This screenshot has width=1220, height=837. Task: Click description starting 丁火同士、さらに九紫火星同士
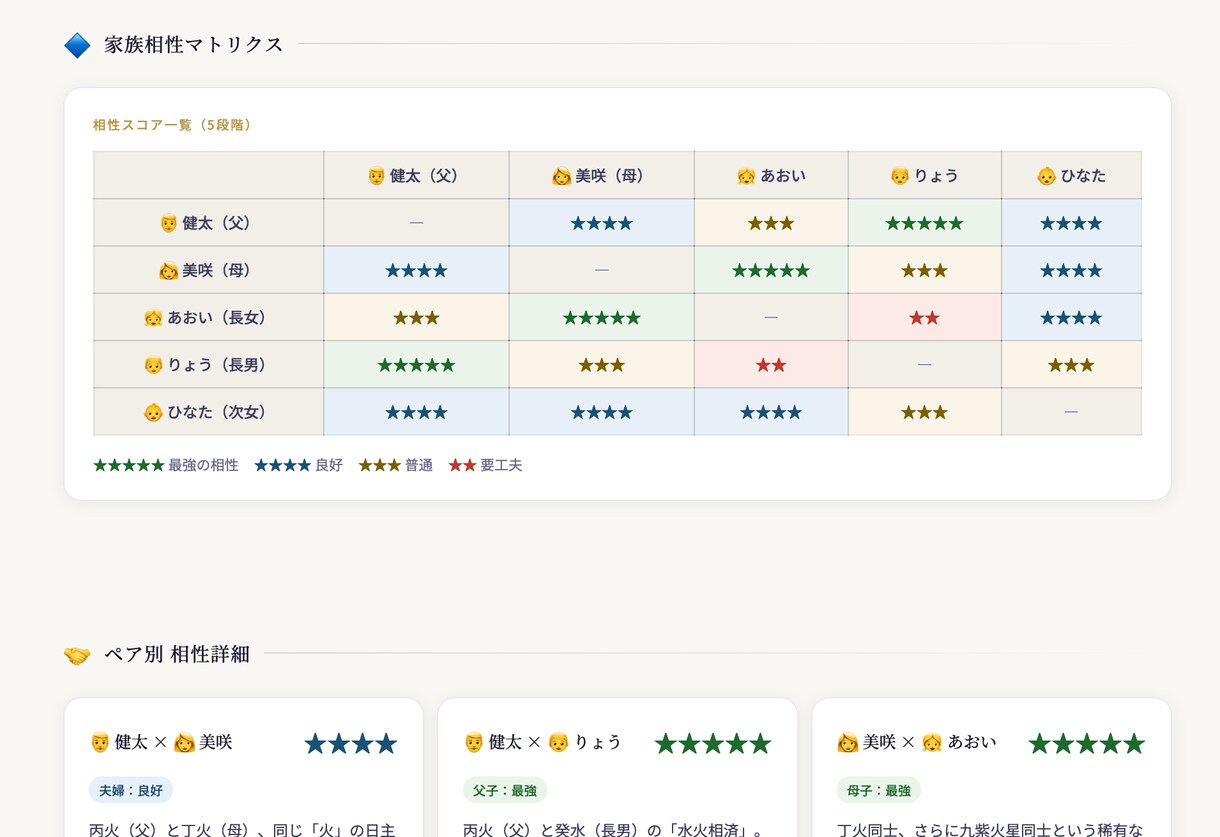990,829
